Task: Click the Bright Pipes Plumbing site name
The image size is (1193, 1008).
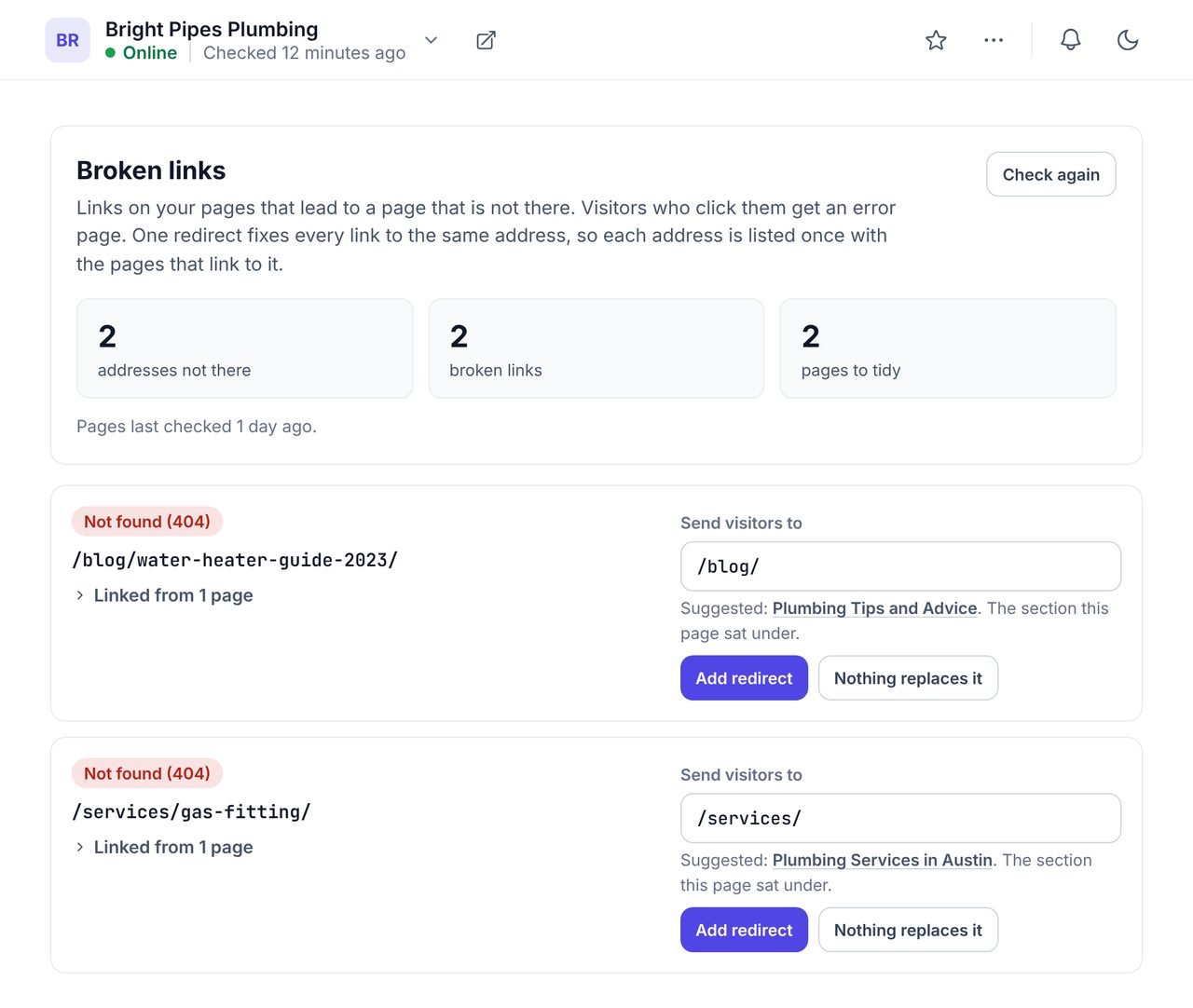Action: pyautogui.click(x=212, y=29)
